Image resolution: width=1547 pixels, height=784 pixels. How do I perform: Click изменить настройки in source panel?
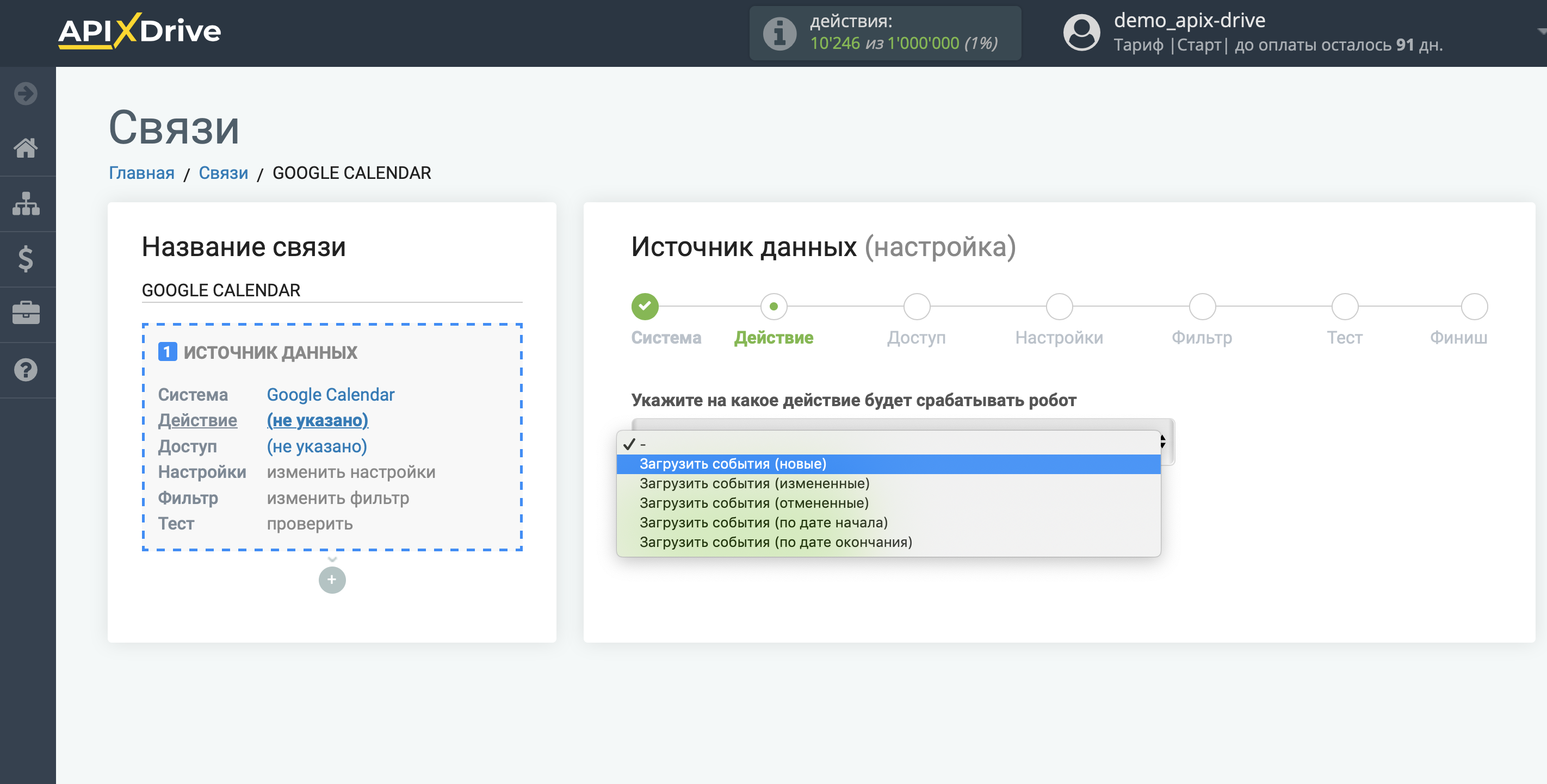(x=351, y=472)
